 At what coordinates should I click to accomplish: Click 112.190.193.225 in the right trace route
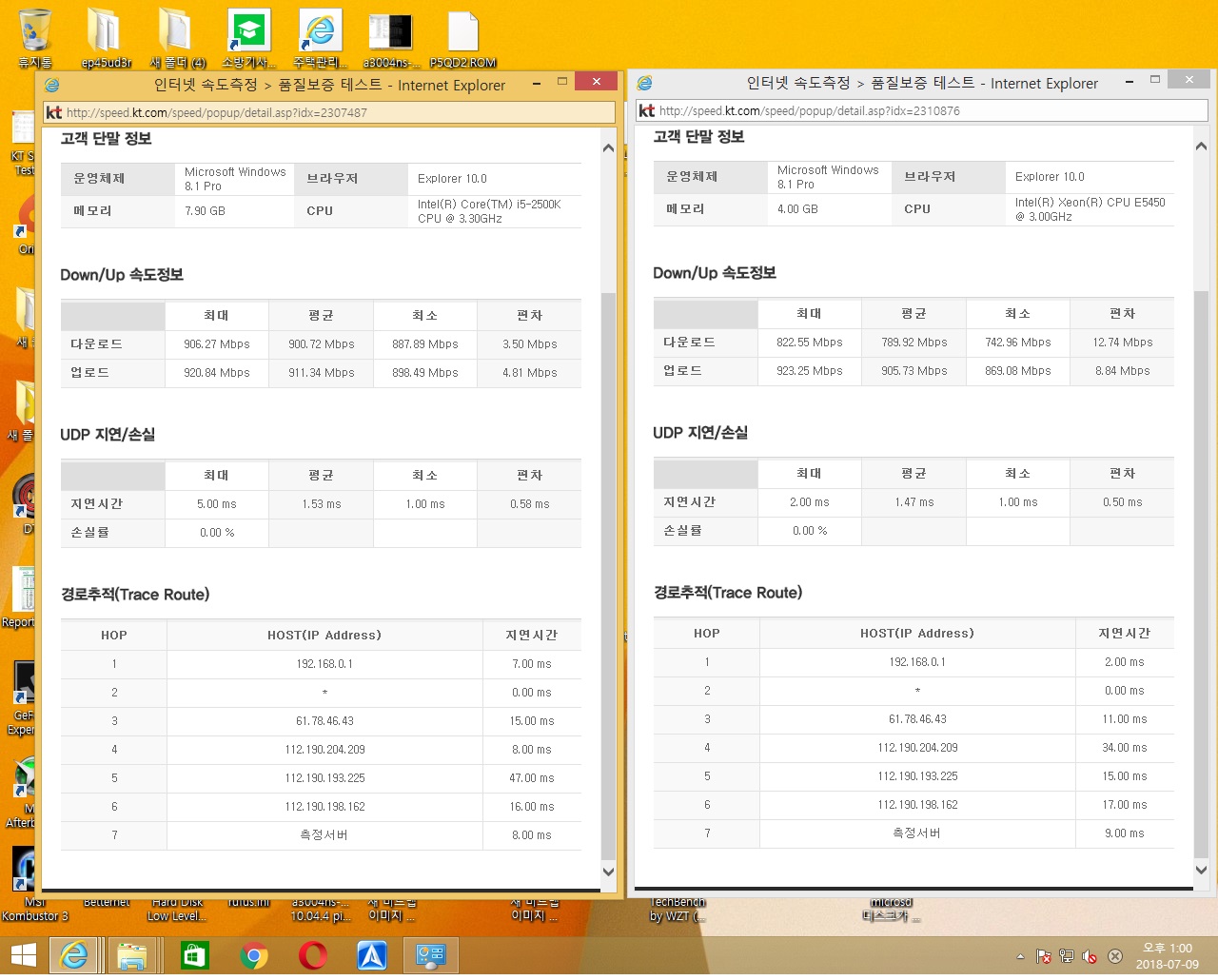click(917, 776)
